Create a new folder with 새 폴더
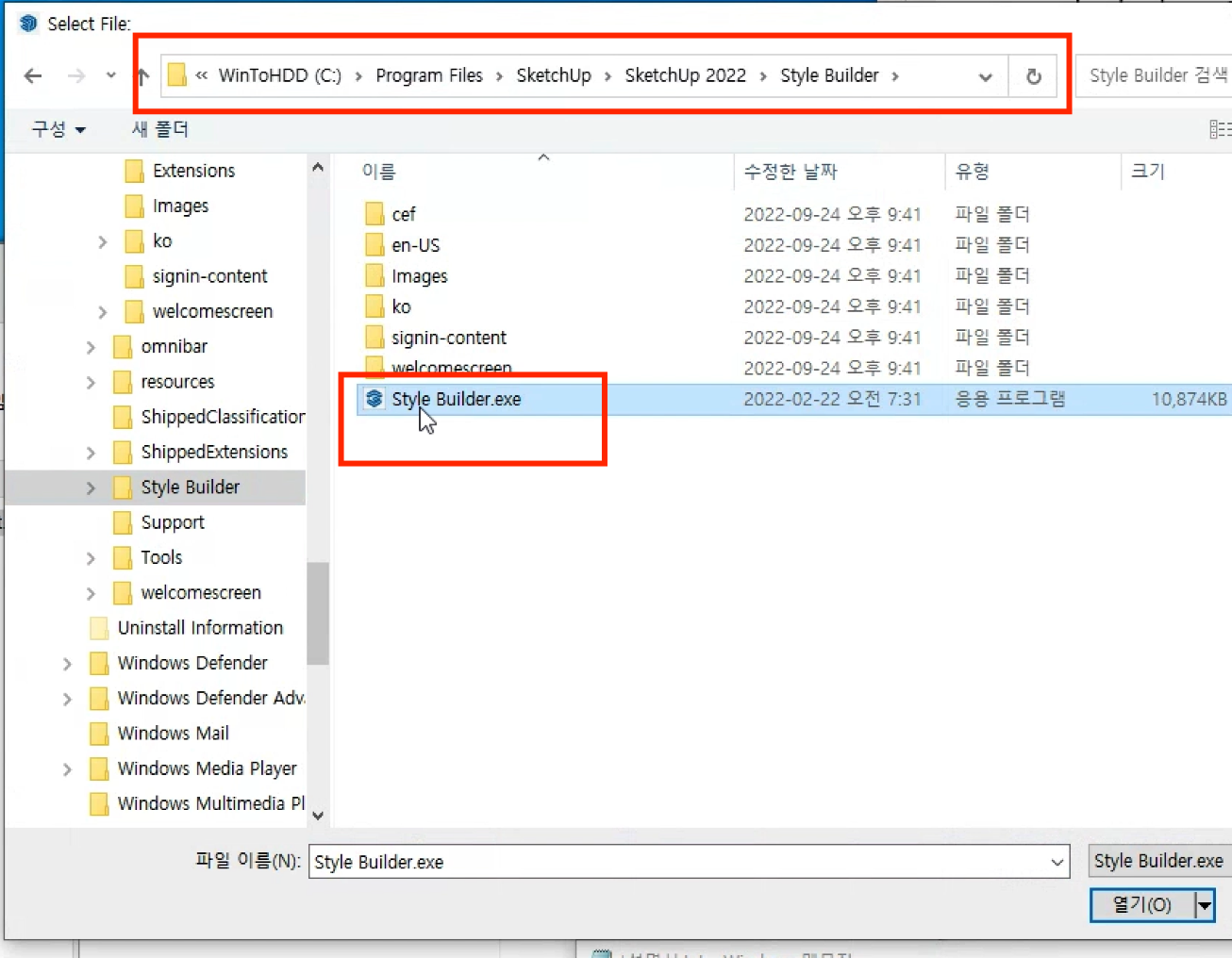 click(160, 129)
